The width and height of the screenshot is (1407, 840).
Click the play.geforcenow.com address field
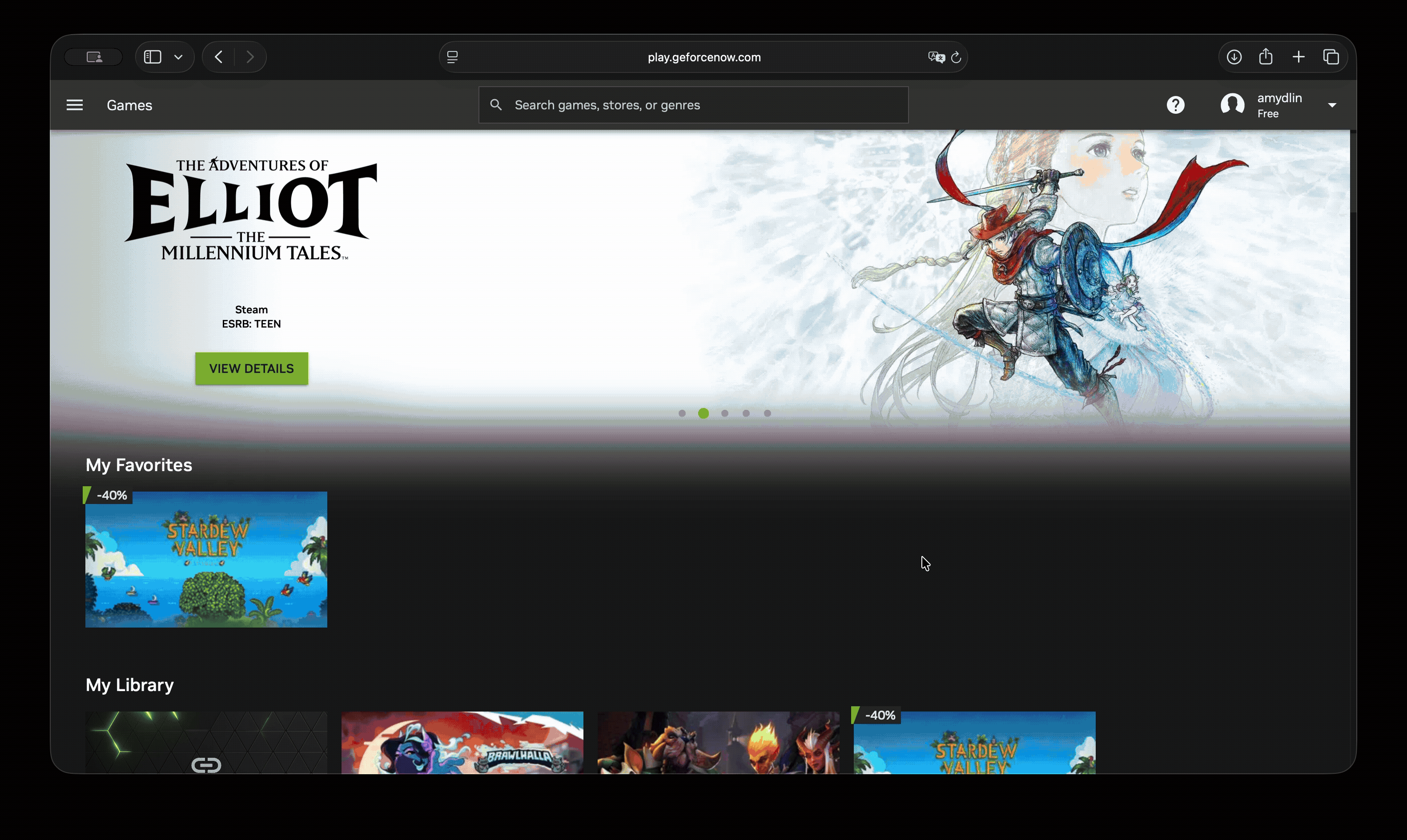704,57
